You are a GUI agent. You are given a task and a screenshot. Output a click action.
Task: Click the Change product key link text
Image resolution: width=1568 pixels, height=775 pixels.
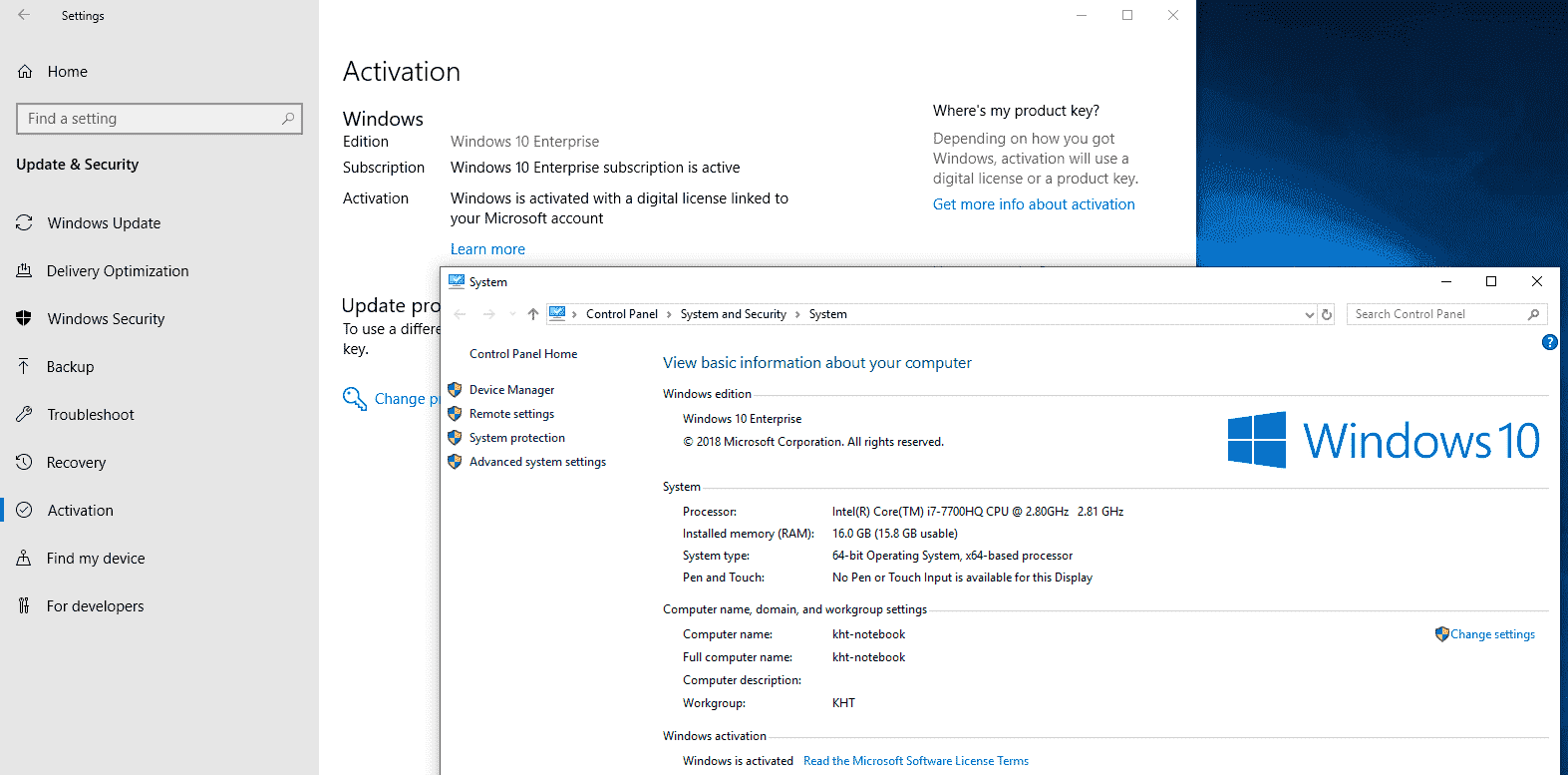coord(407,399)
